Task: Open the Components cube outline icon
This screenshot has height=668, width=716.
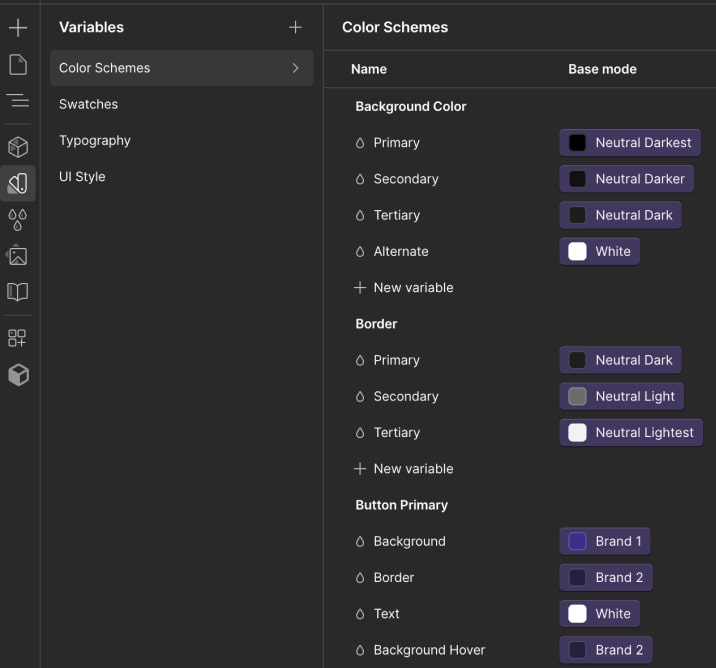Action: pos(18,147)
